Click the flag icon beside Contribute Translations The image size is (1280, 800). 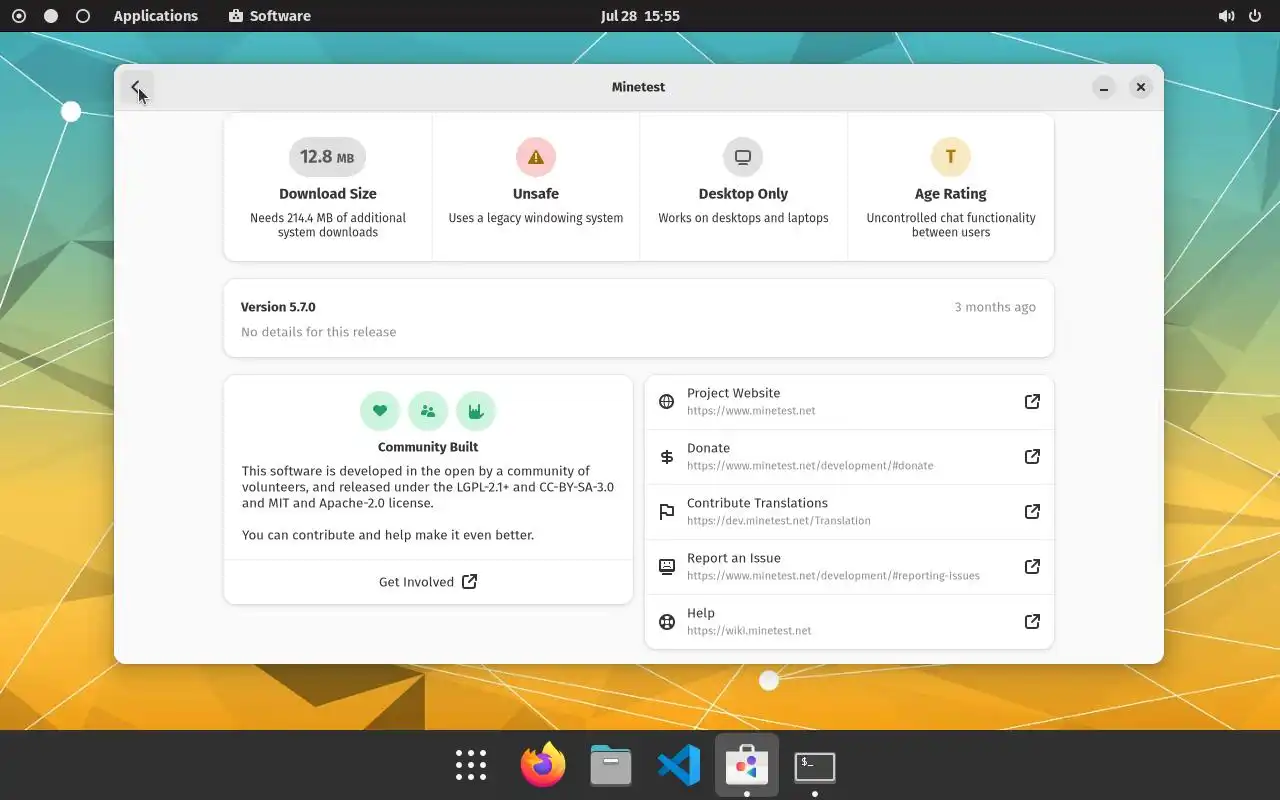coord(667,511)
